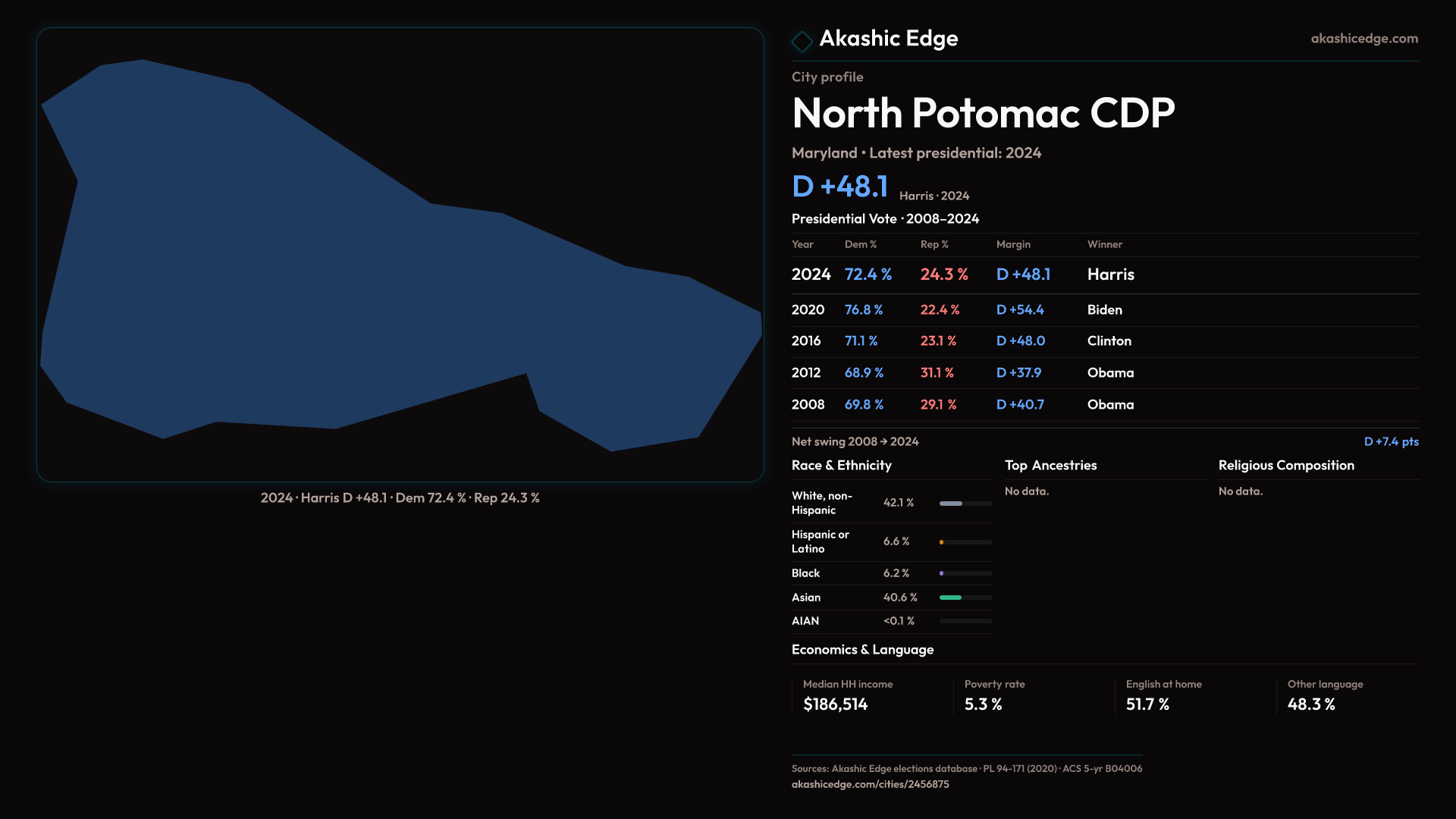
Task: Open the akashicedge.com link in header
Action: pos(1363,39)
